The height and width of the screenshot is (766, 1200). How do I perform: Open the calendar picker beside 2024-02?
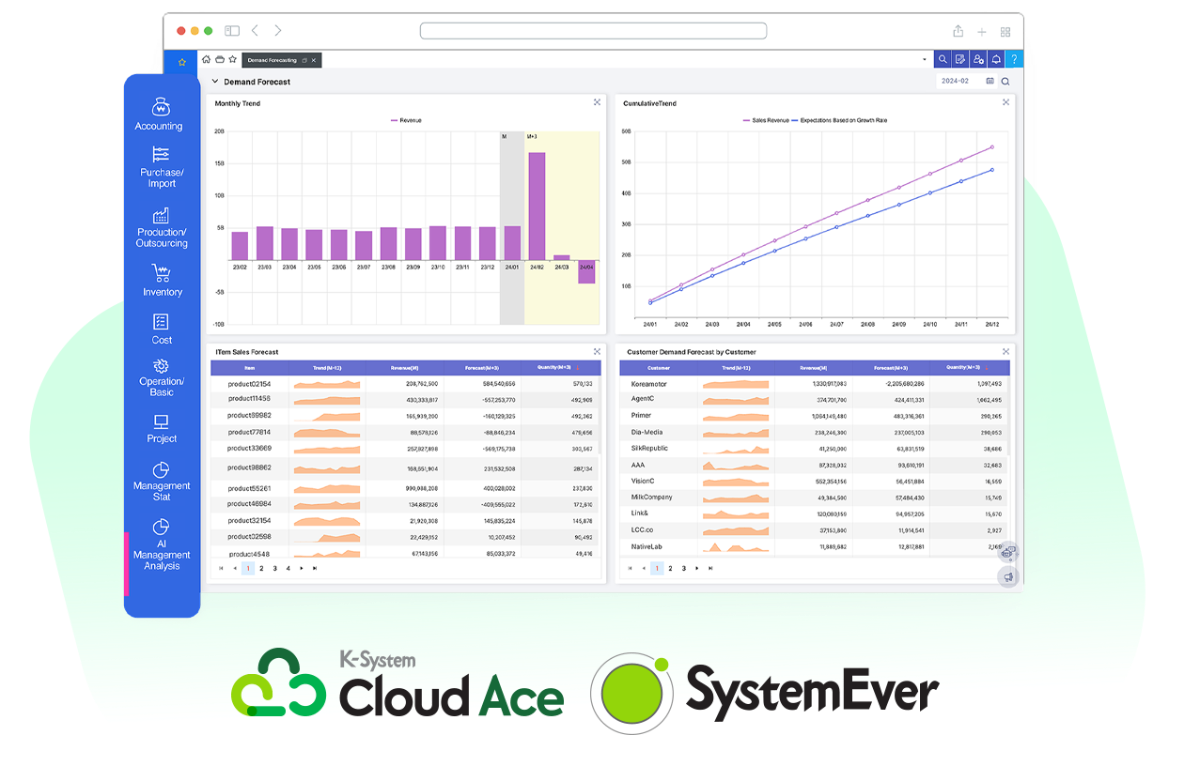pyautogui.click(x=990, y=81)
